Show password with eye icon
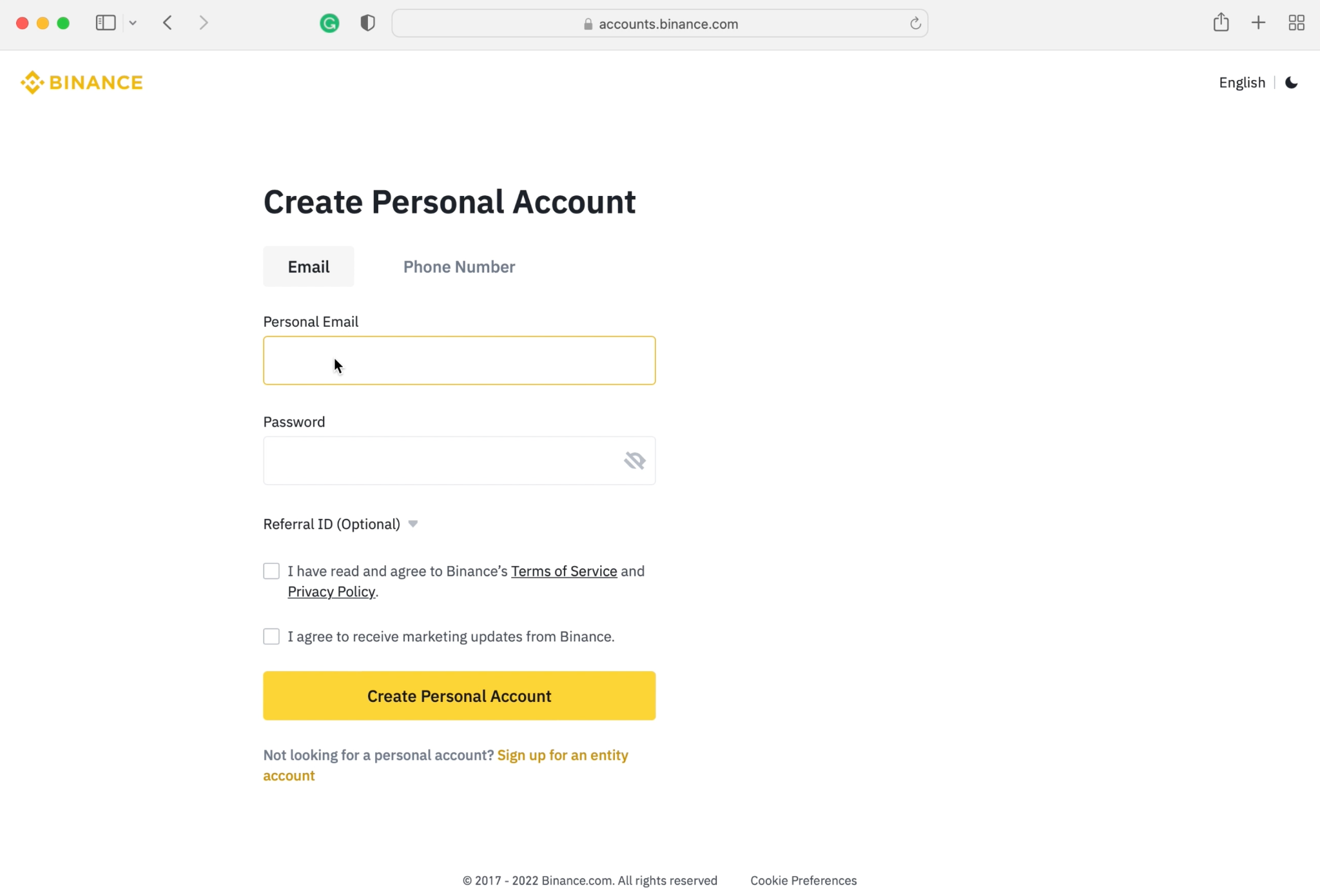Viewport: 1320px width, 896px height. pos(634,460)
